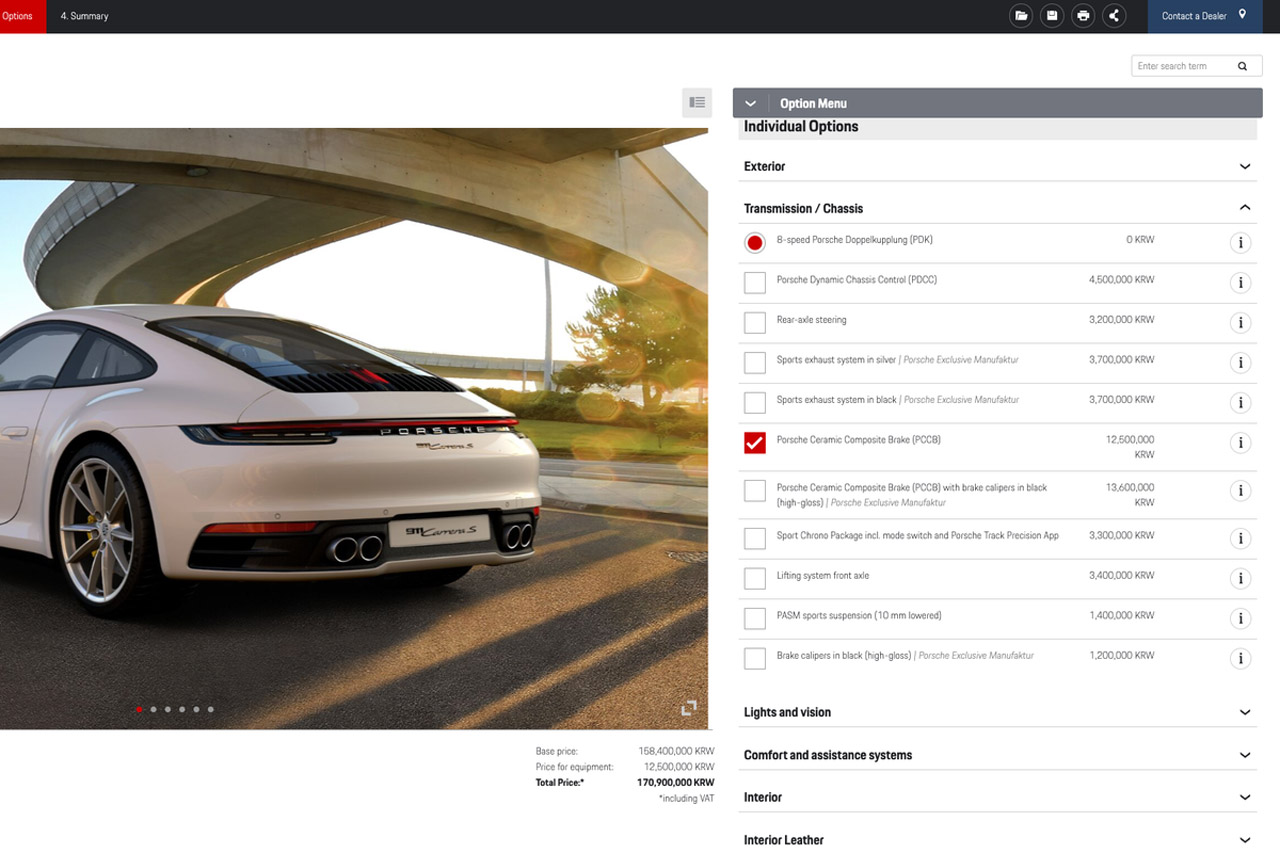
Task: Click the Individual Options heading
Action: tap(801, 126)
